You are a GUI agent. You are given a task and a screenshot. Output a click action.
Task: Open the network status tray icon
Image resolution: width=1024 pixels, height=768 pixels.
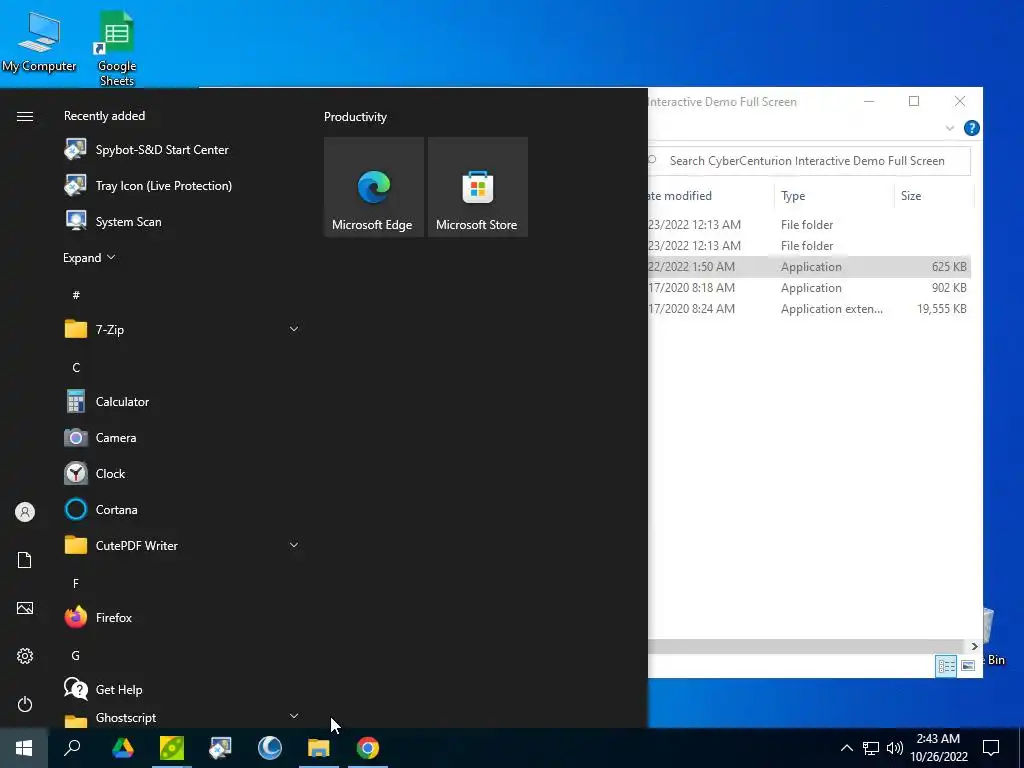coord(871,748)
